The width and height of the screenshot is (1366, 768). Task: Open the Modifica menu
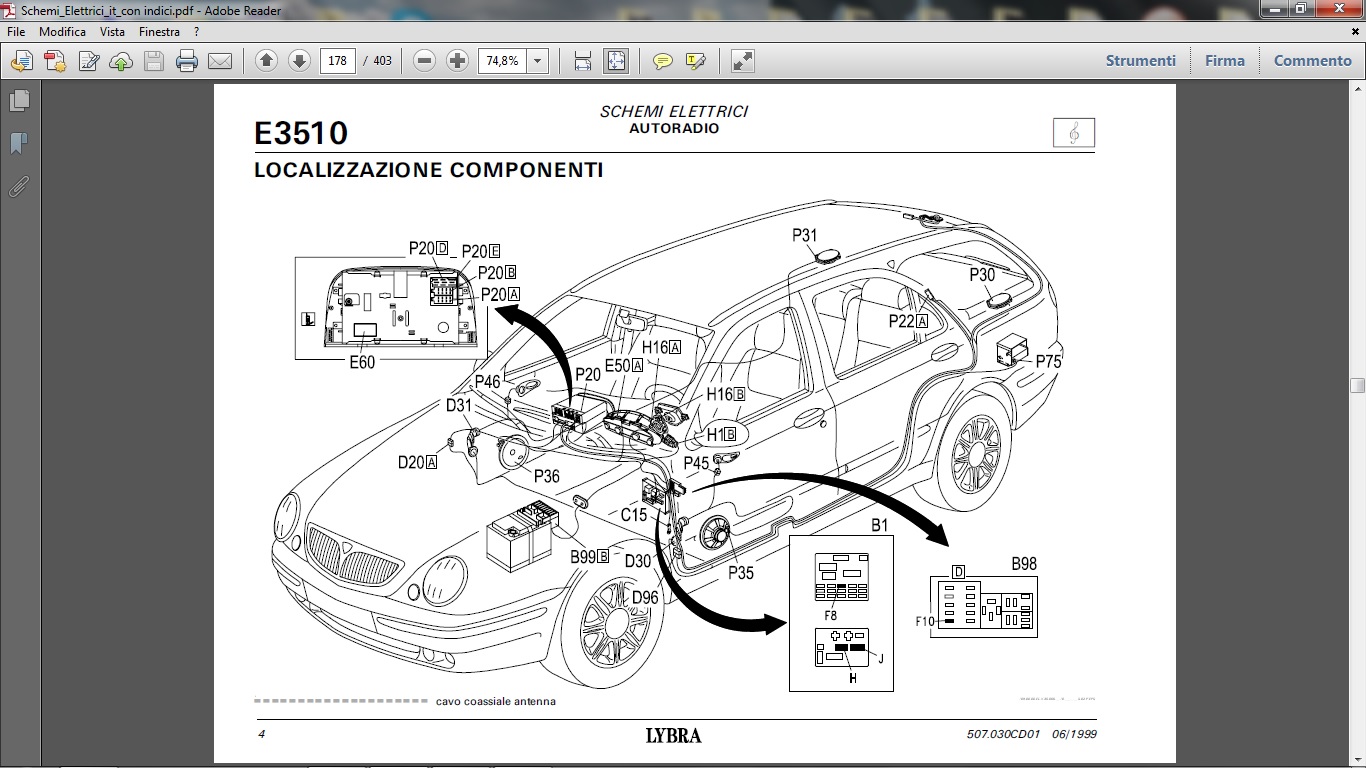point(63,32)
